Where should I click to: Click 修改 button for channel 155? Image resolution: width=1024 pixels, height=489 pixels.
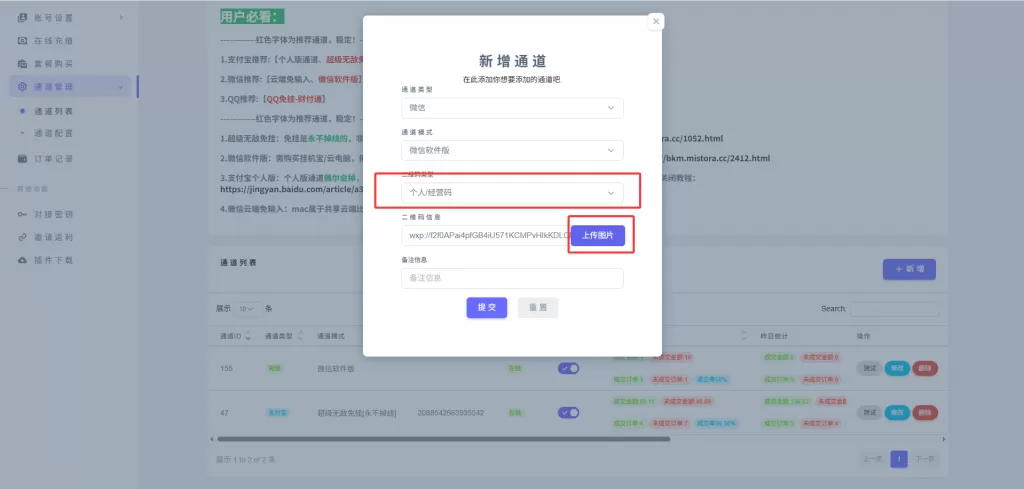(x=897, y=368)
